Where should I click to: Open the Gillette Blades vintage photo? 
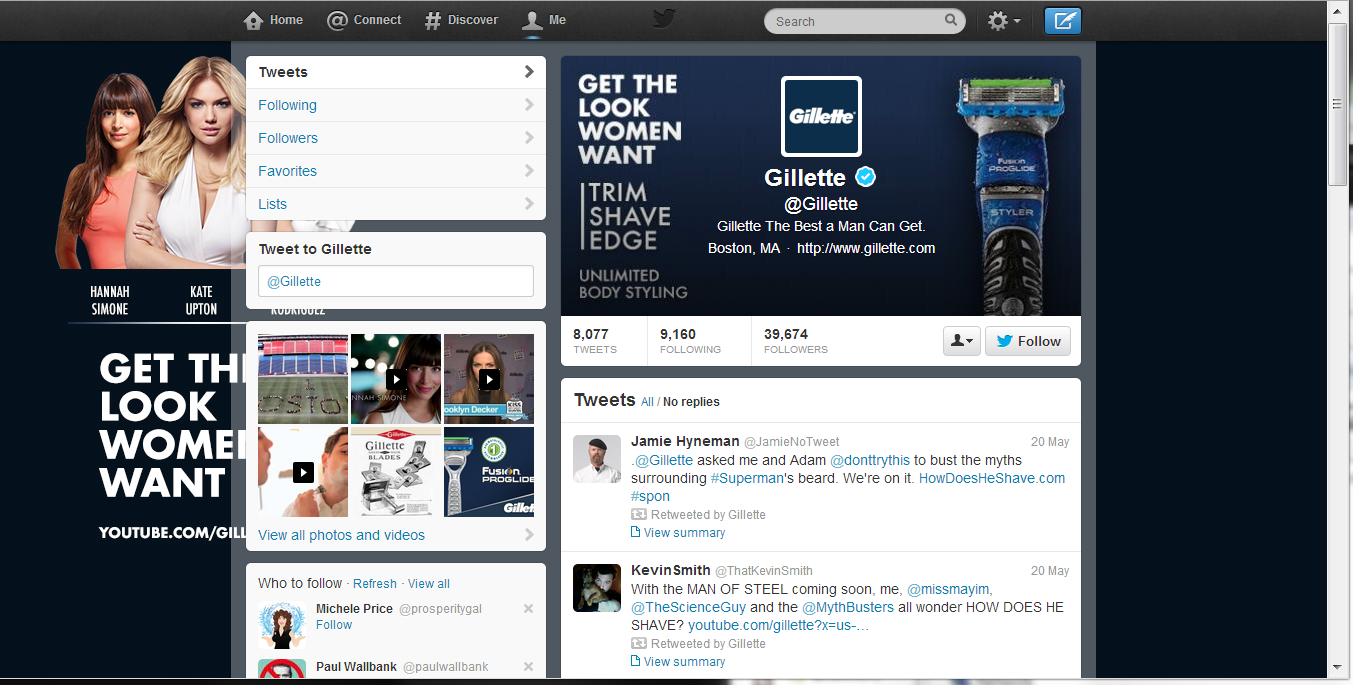click(x=396, y=472)
